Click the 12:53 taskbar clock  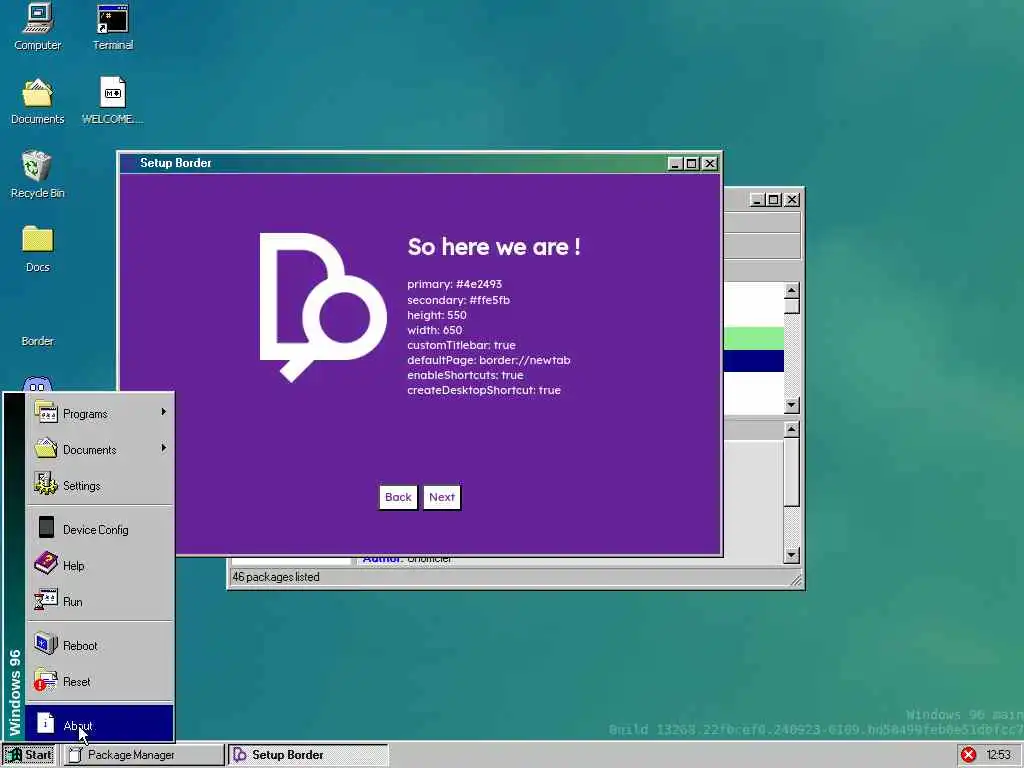pos(999,755)
